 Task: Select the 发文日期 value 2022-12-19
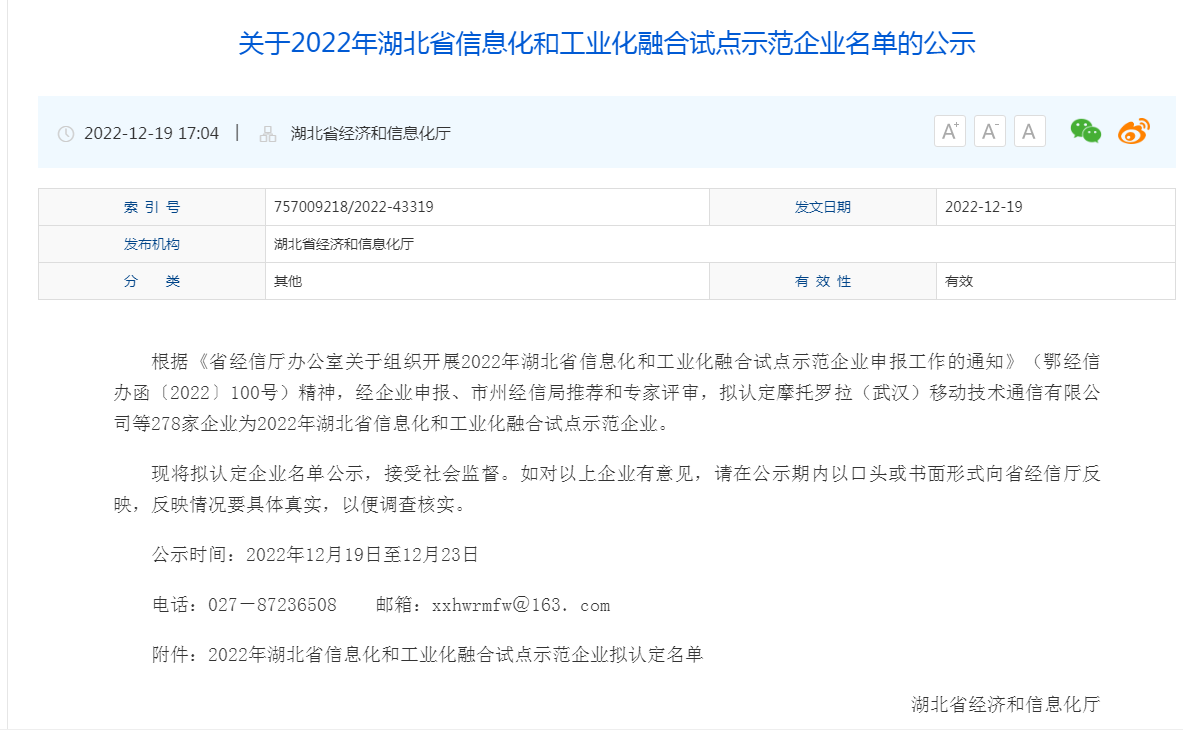[986, 207]
